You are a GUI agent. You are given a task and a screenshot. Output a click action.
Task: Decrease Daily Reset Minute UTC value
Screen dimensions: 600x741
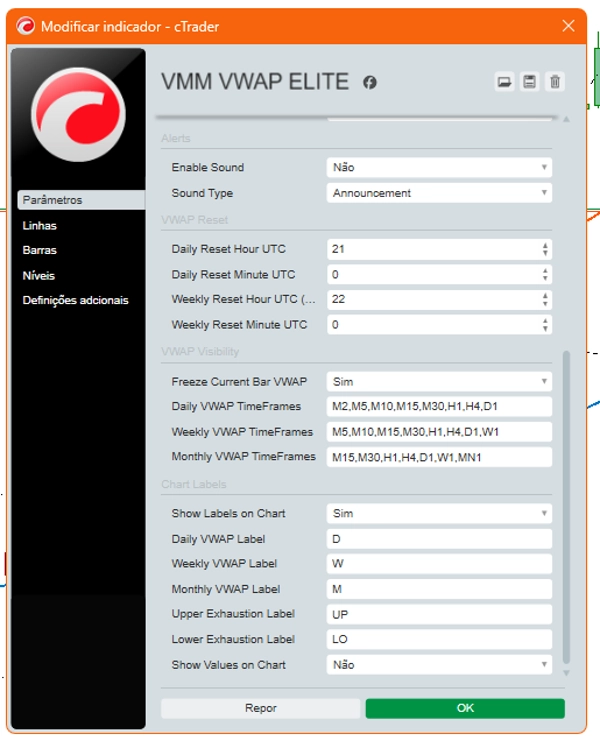coord(545,278)
